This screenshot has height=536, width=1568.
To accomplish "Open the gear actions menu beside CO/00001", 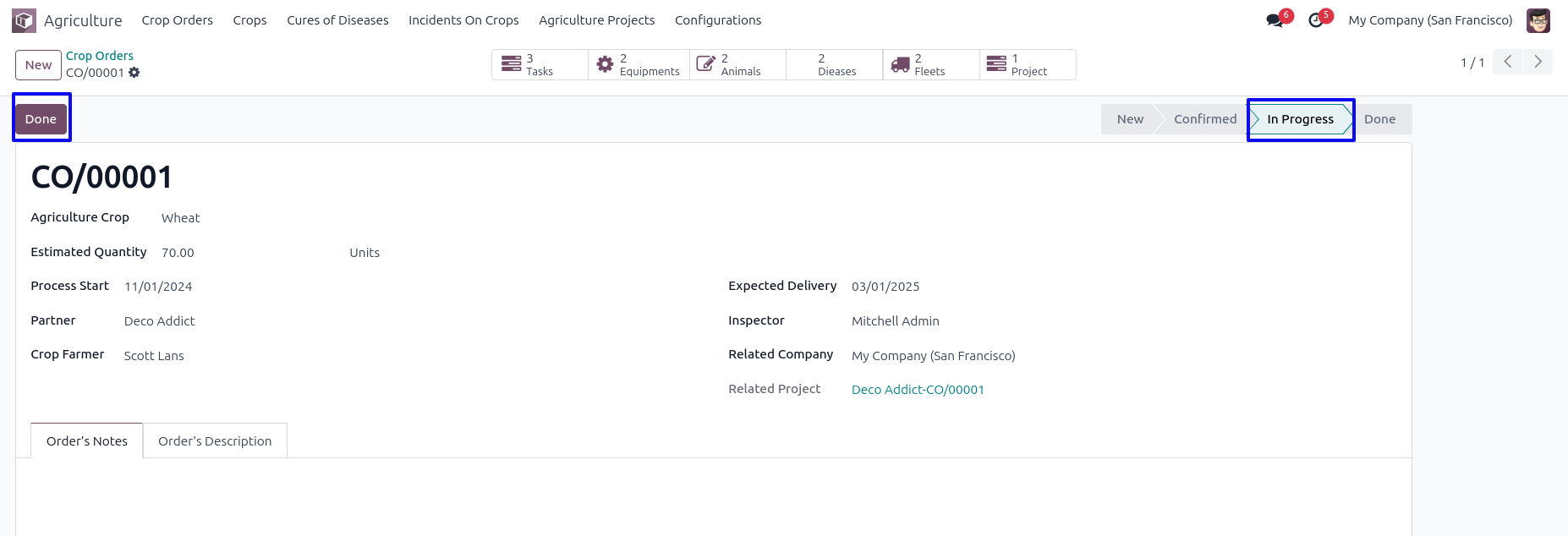I will [x=134, y=73].
